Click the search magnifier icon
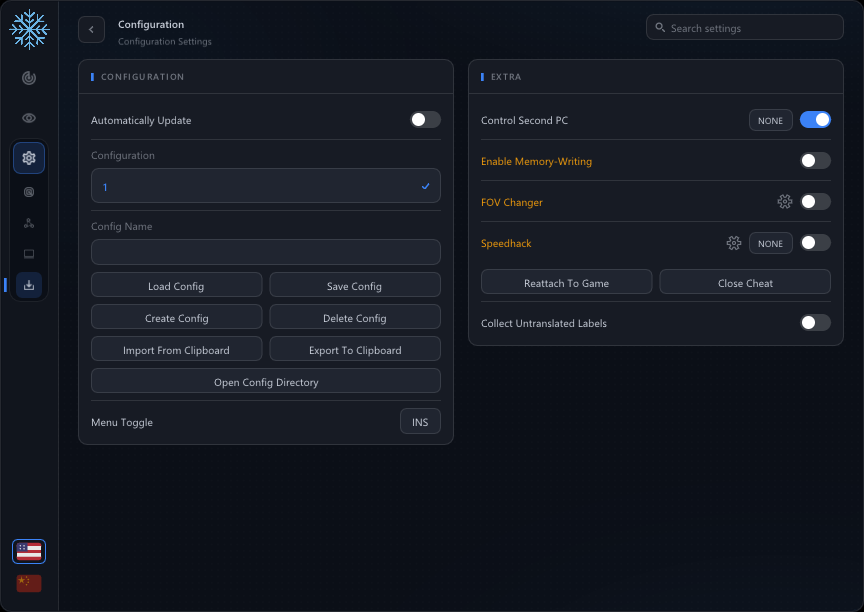864x612 pixels. coord(660,28)
